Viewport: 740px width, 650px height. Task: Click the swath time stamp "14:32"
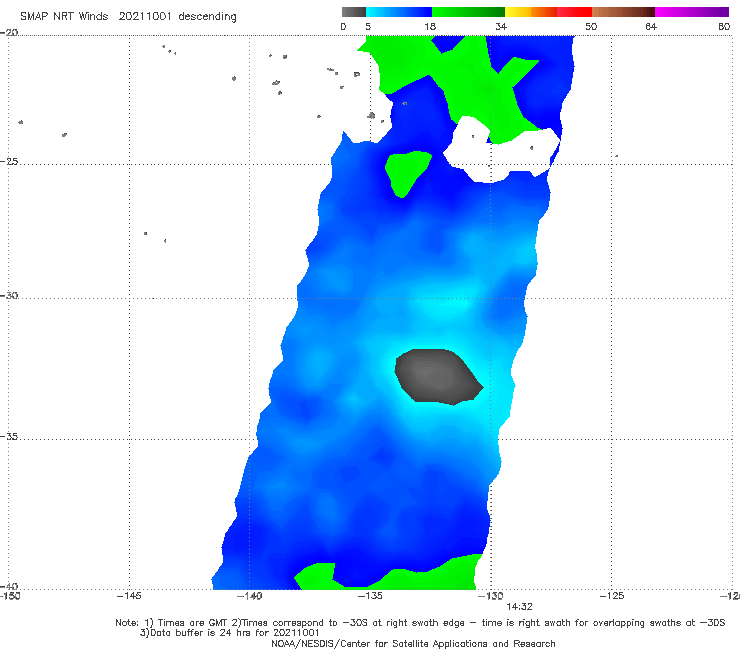(520, 607)
